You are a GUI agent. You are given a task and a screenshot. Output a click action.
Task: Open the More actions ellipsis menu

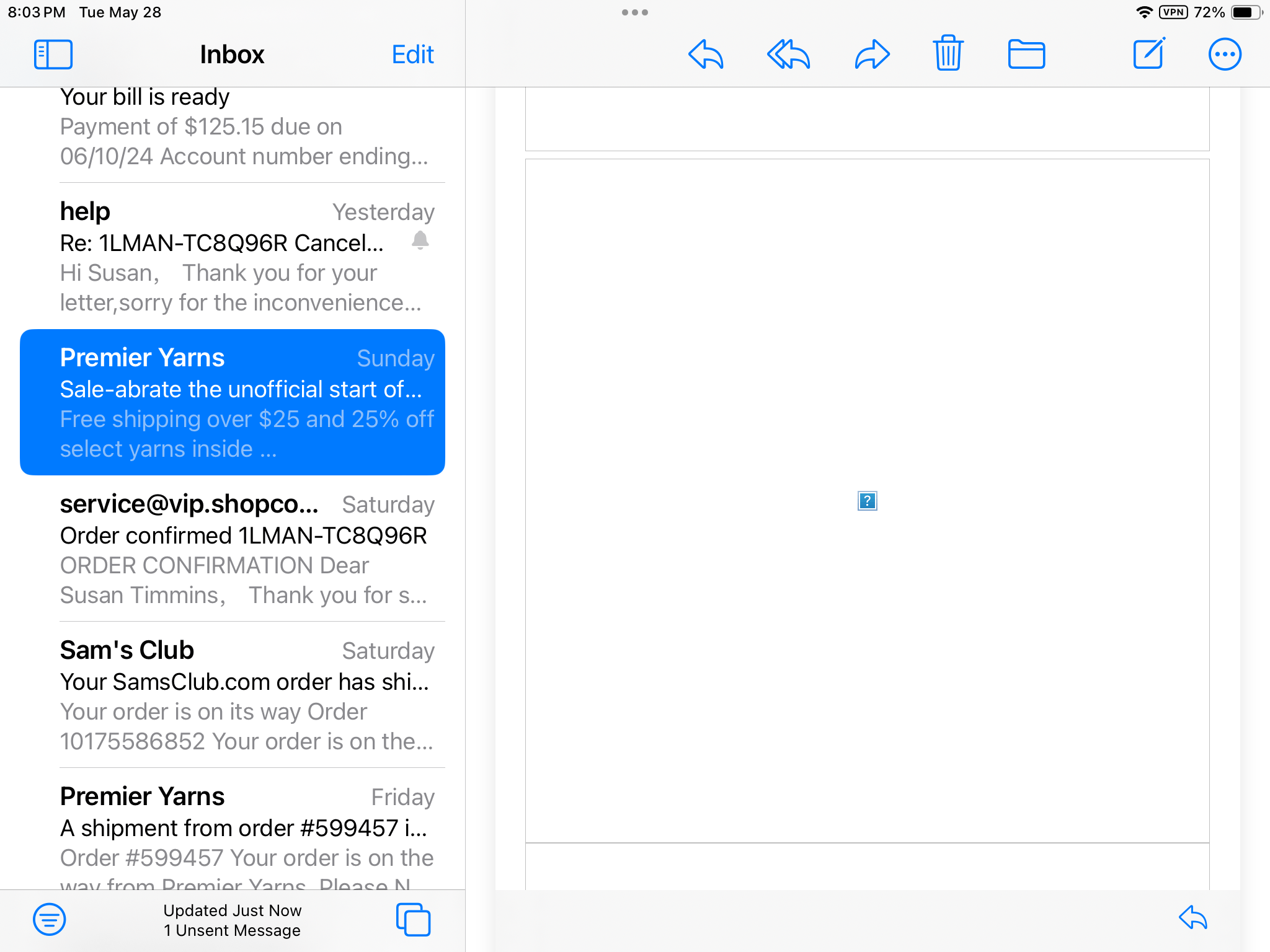pos(1225,54)
